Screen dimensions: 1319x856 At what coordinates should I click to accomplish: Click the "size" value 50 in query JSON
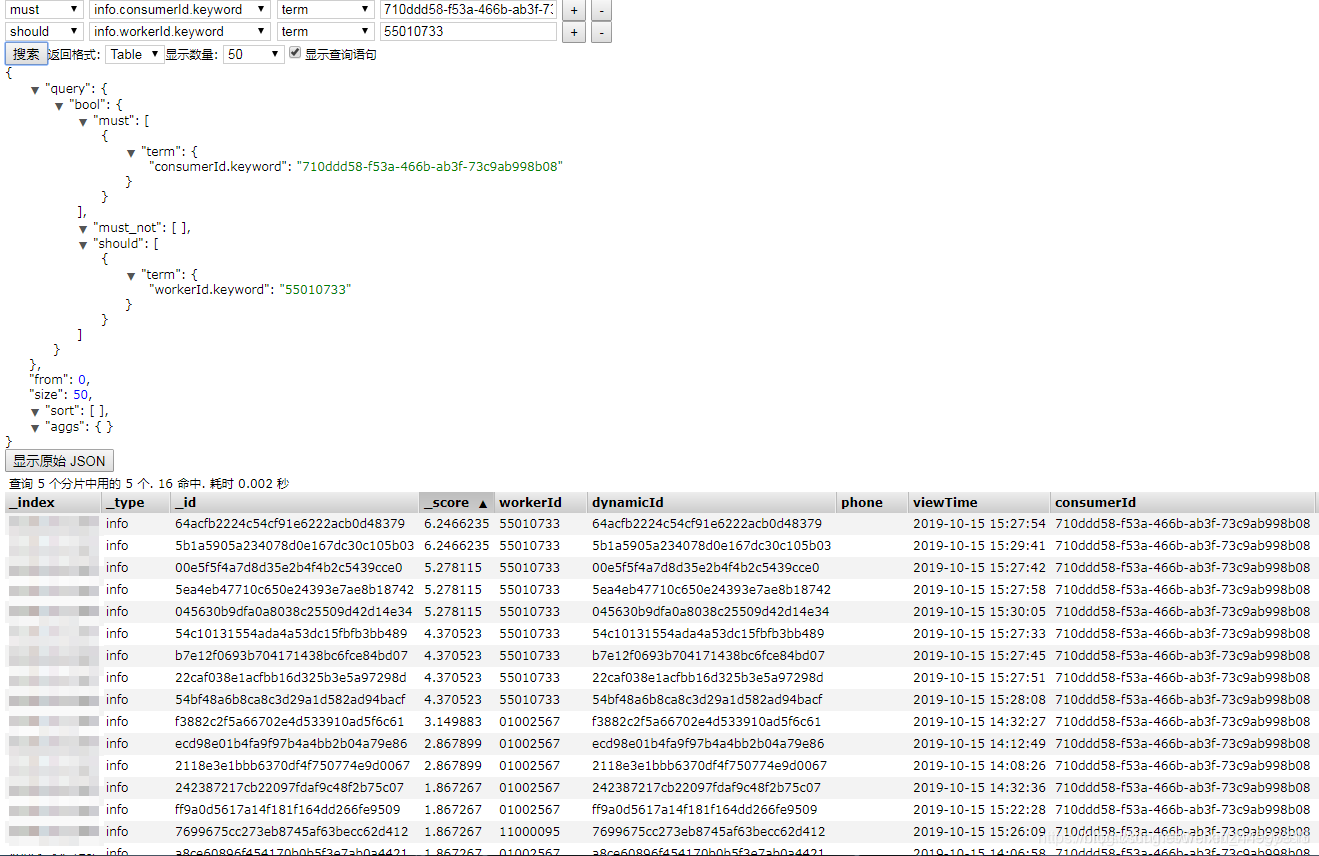pos(81,395)
